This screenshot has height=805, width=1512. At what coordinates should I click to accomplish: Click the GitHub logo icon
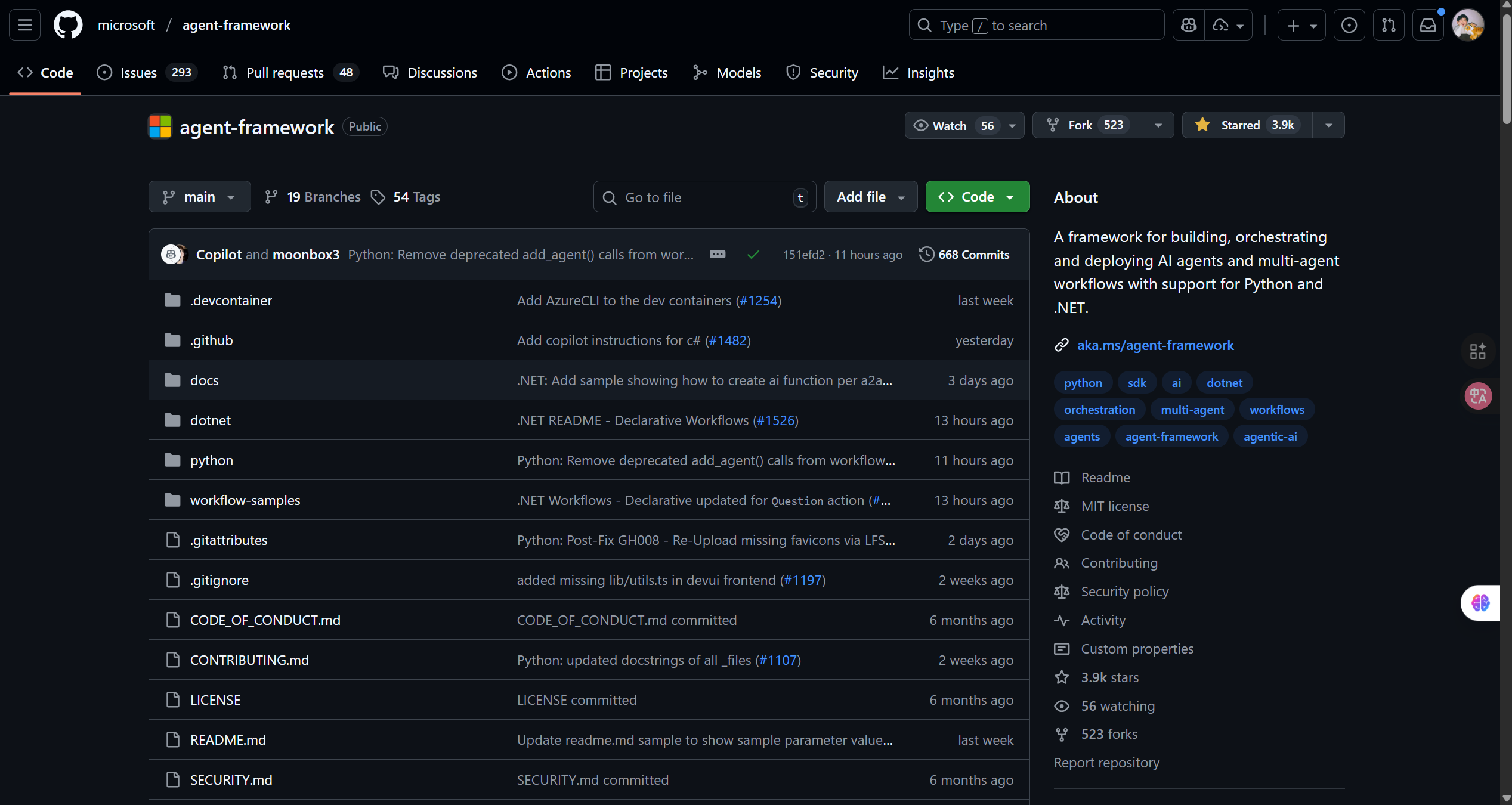[68, 25]
